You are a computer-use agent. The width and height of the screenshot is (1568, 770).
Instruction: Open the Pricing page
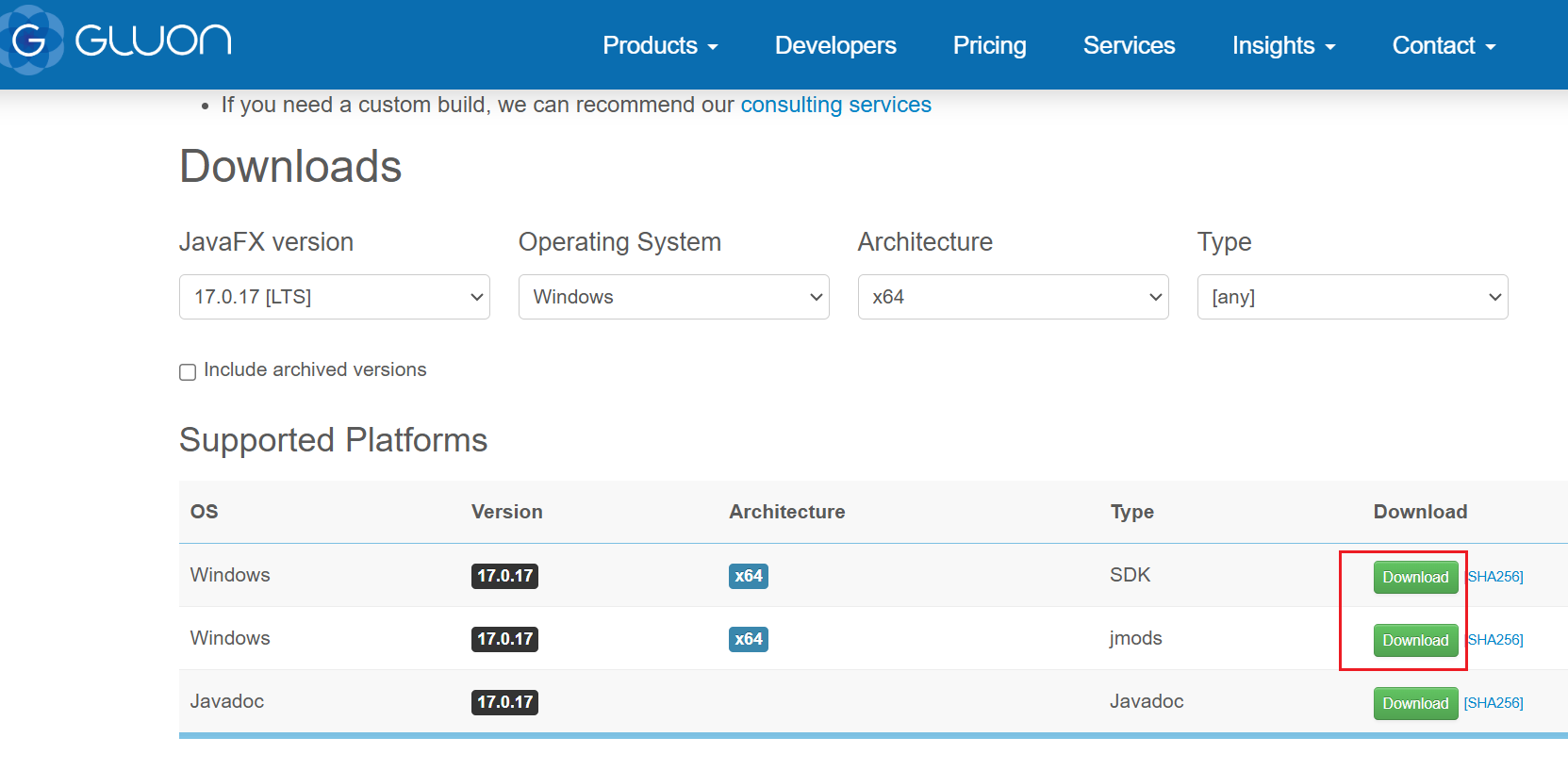point(989,45)
